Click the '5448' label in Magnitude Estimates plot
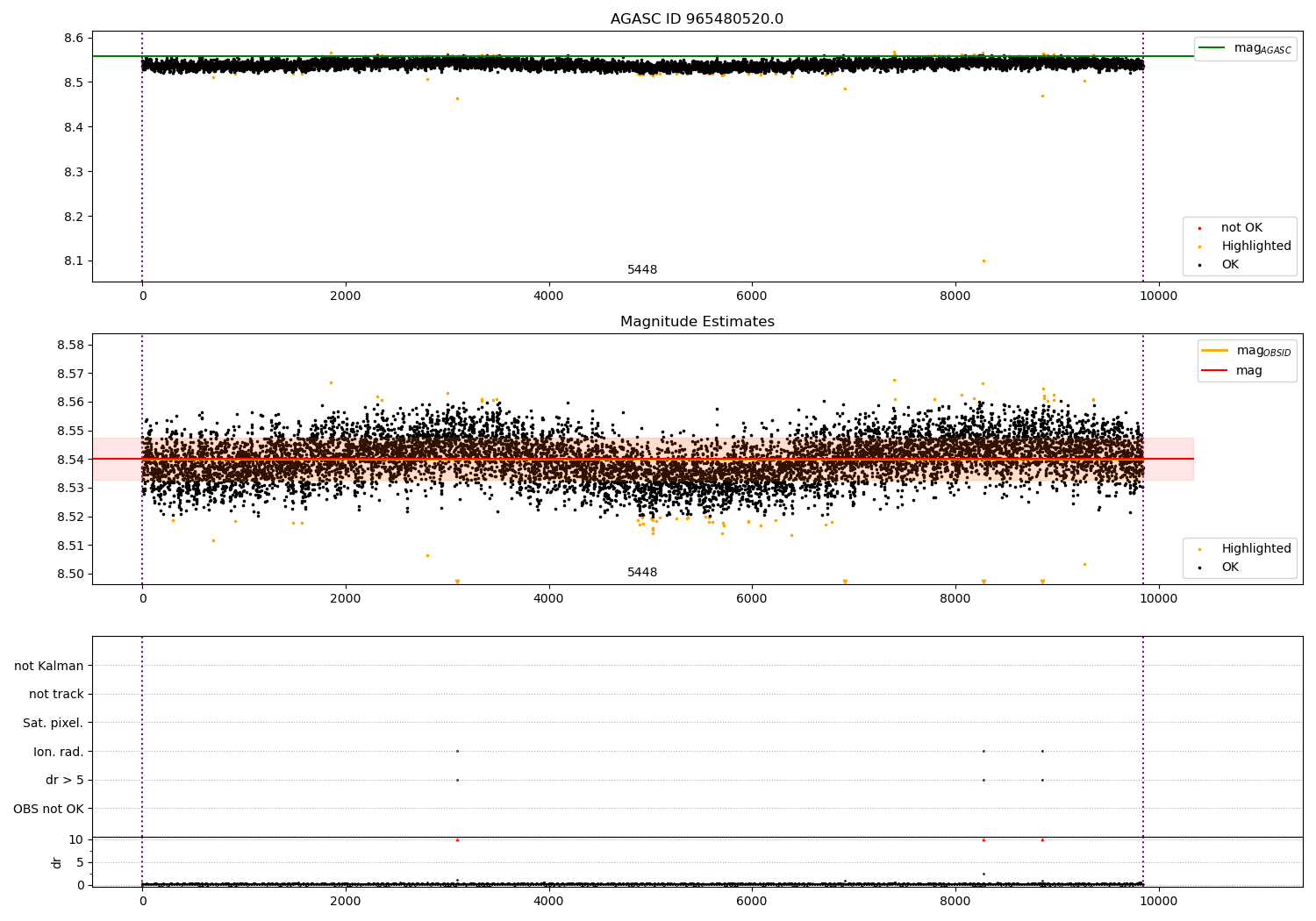The image size is (1316, 921). [642, 573]
